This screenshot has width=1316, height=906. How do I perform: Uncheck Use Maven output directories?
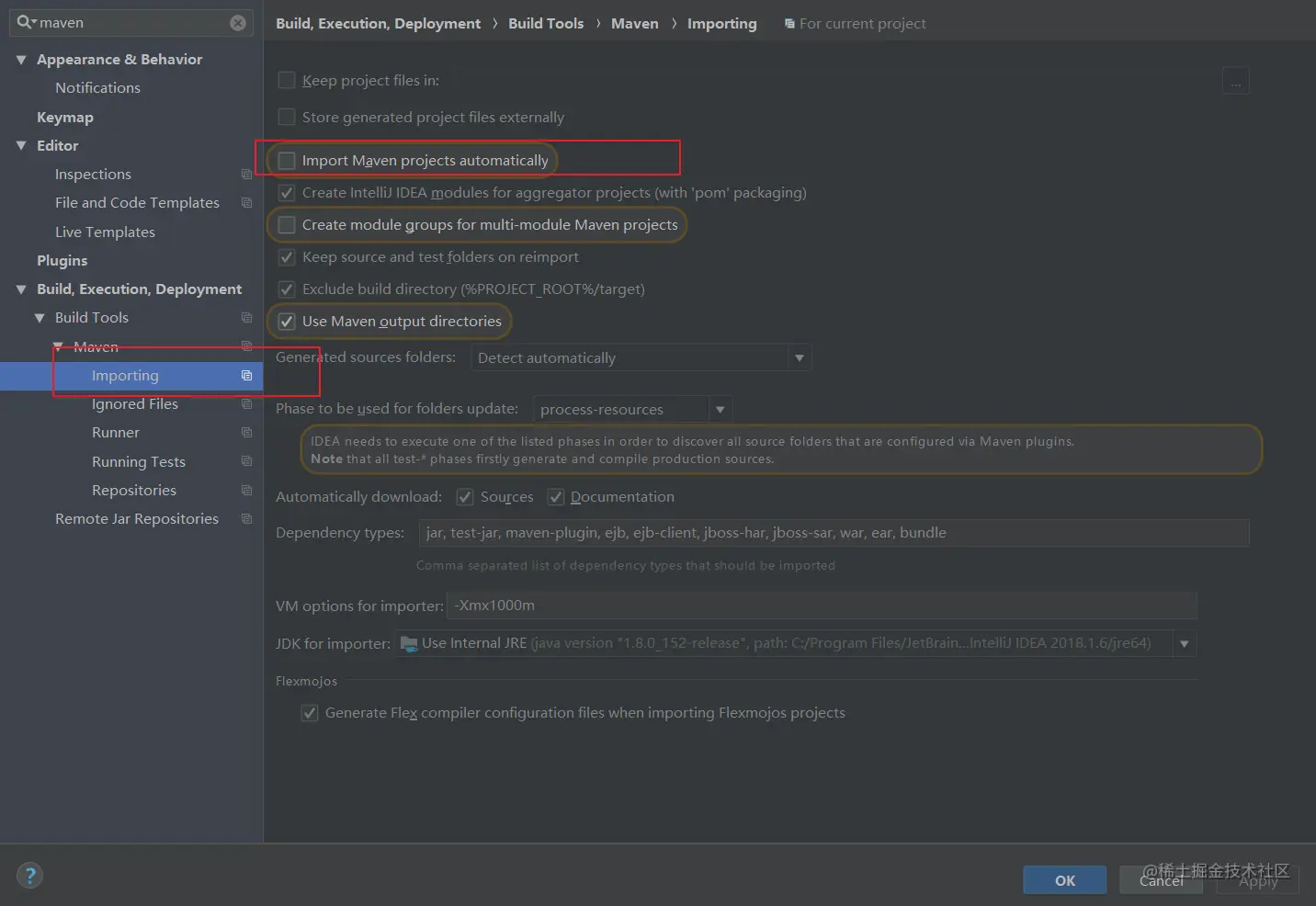287,322
